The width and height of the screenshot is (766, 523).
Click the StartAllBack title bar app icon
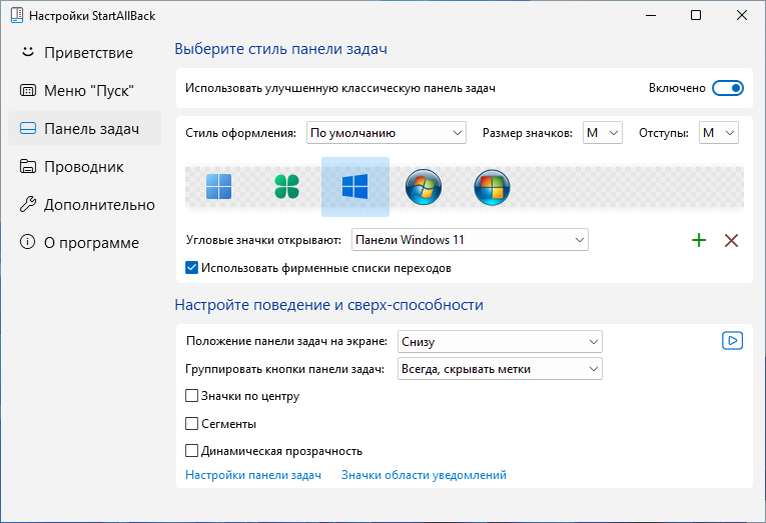pos(17,15)
